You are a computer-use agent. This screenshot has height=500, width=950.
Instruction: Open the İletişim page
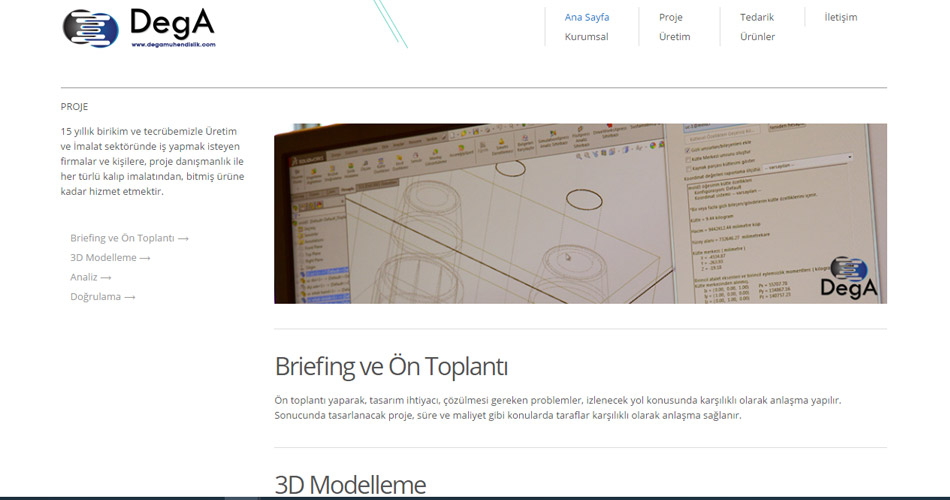pos(840,17)
